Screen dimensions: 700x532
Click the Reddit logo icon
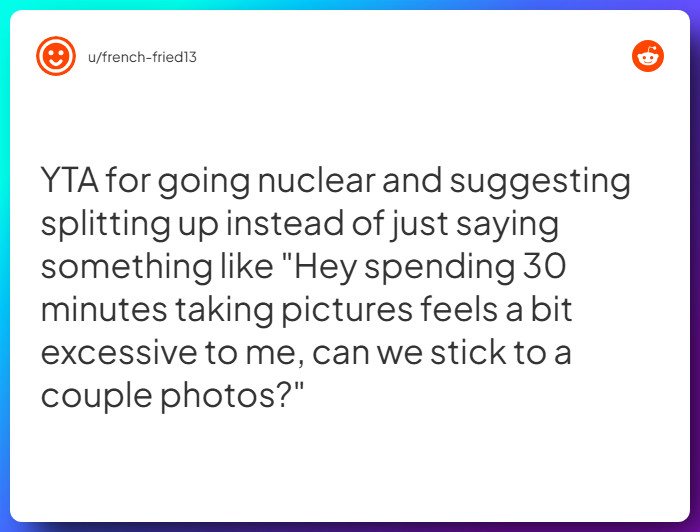tap(648, 57)
